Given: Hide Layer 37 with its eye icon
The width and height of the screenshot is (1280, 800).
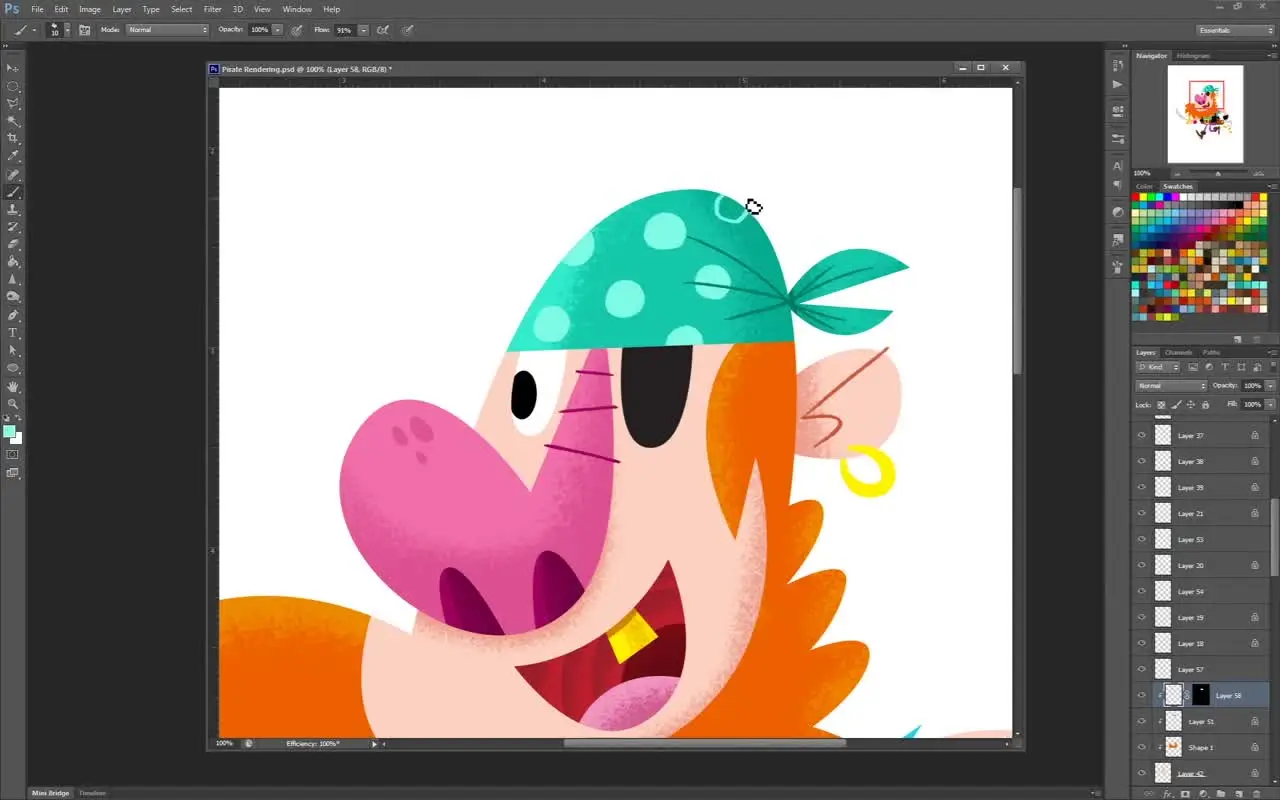Looking at the screenshot, I should [1141, 435].
